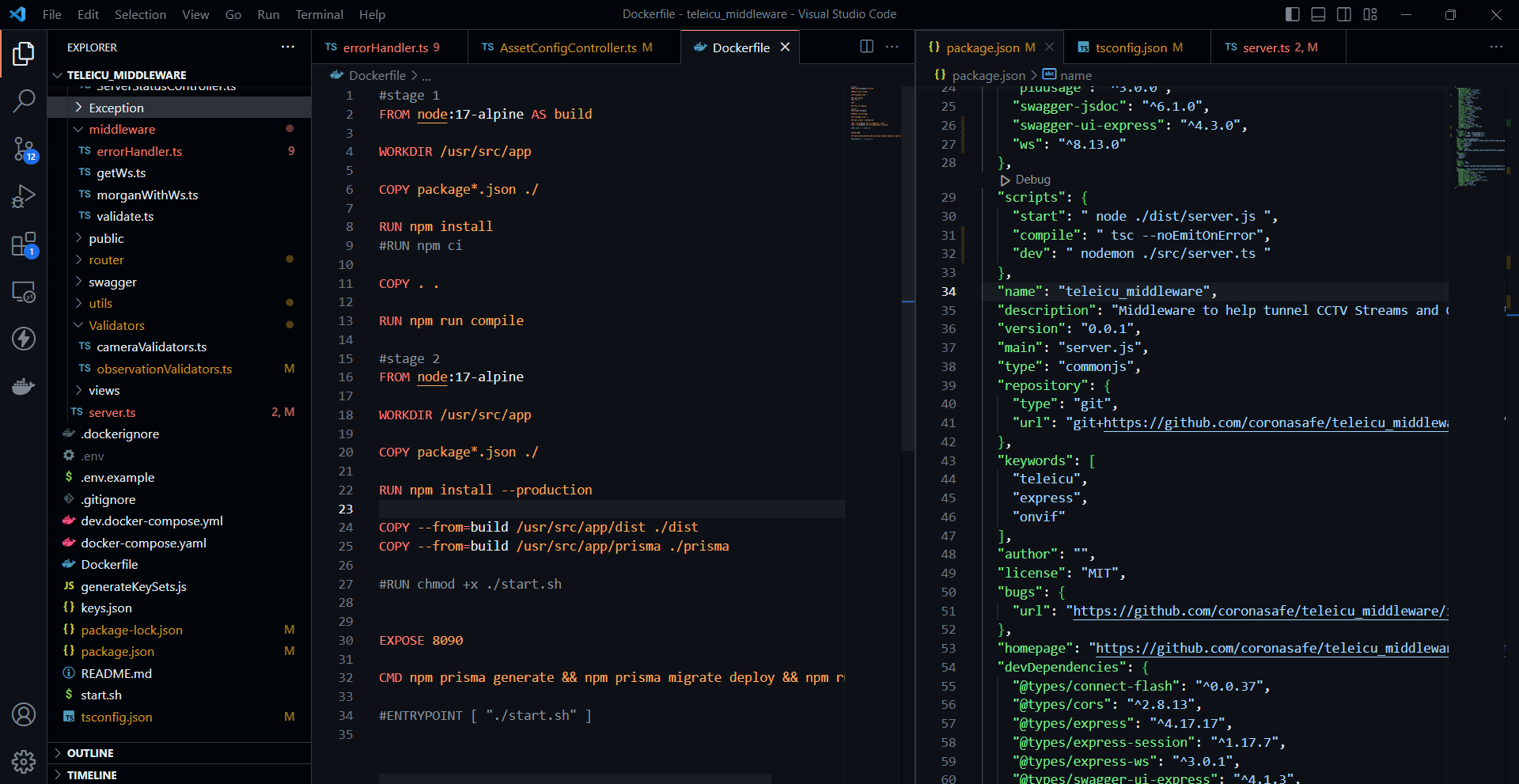
Task: Open the Source Control view
Action: tap(24, 149)
